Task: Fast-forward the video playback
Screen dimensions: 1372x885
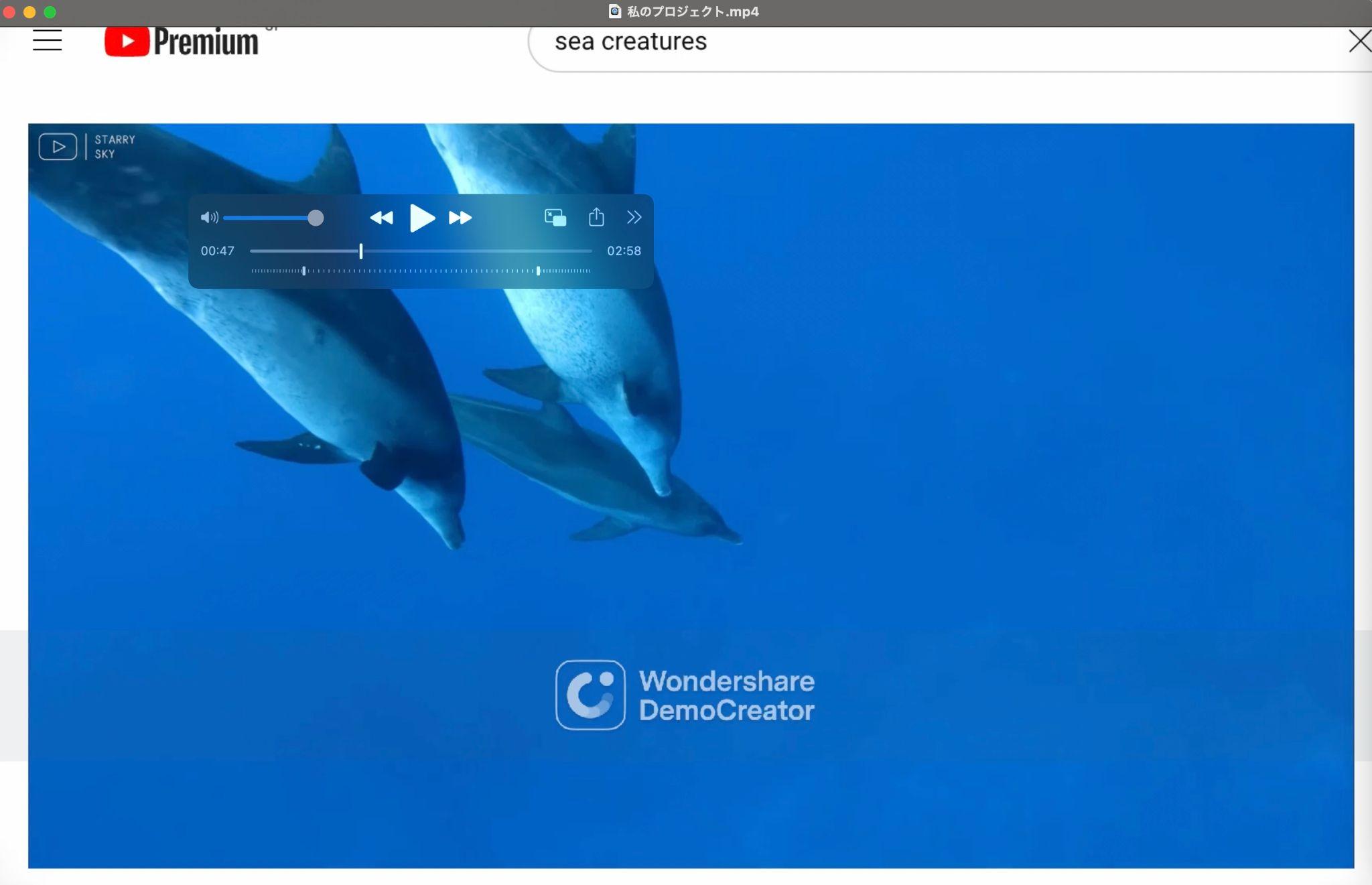Action: coord(460,218)
